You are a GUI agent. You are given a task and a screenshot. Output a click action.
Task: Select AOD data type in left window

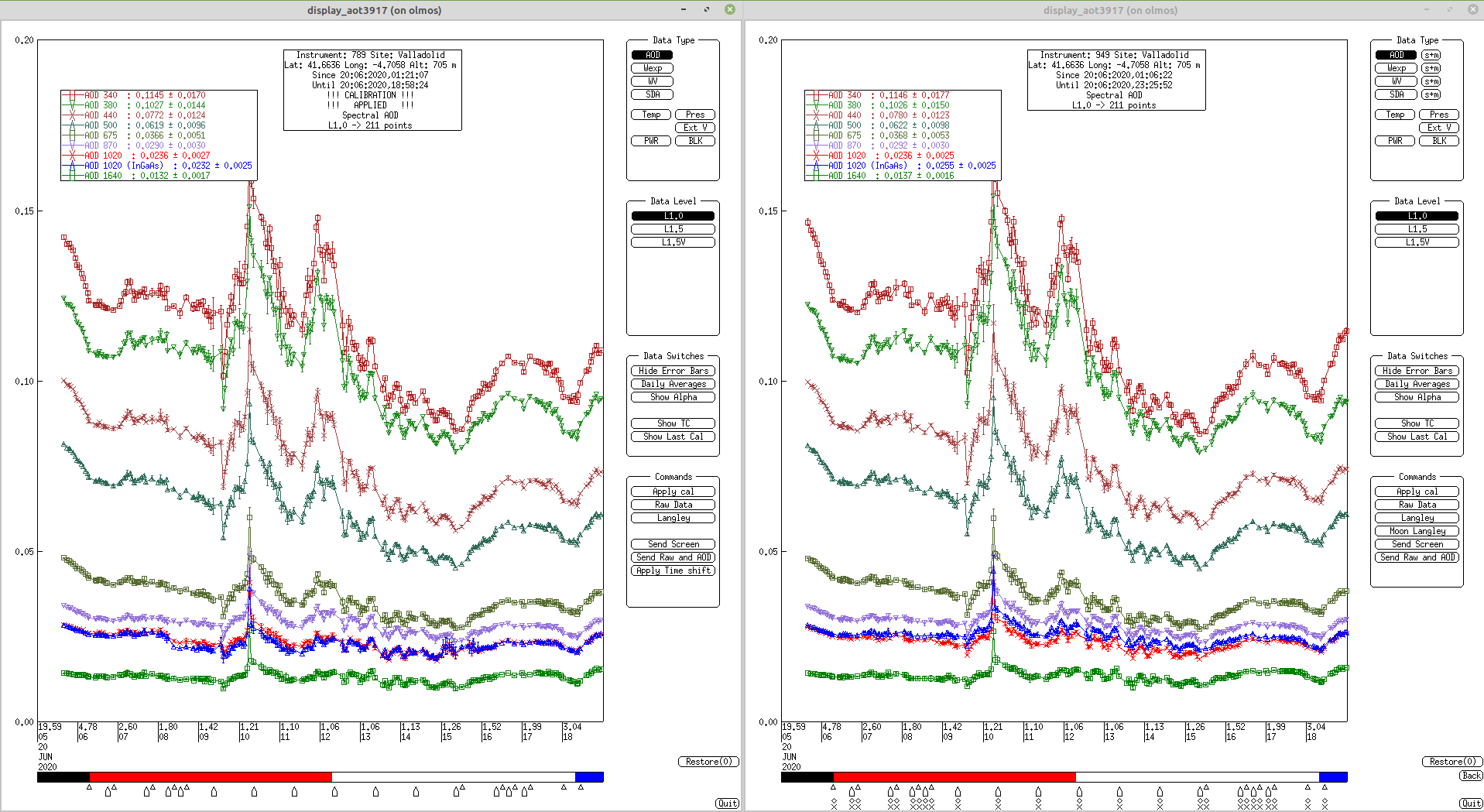click(652, 55)
